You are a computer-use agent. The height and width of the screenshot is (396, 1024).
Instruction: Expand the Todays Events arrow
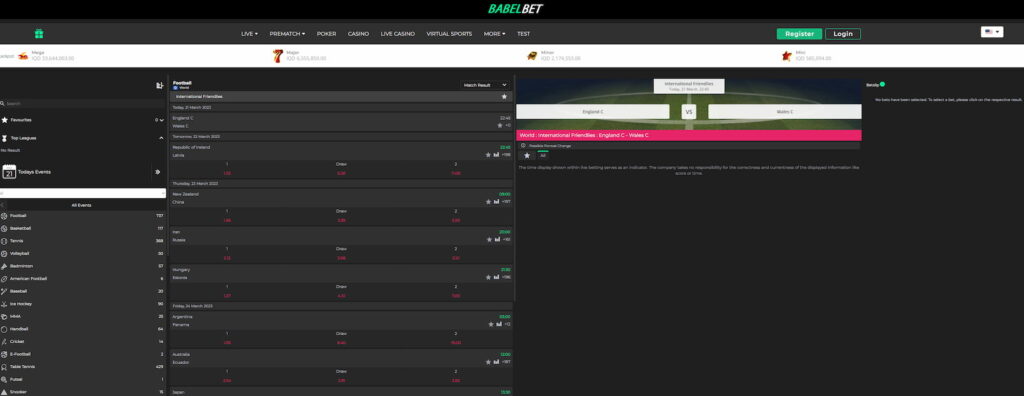157,172
